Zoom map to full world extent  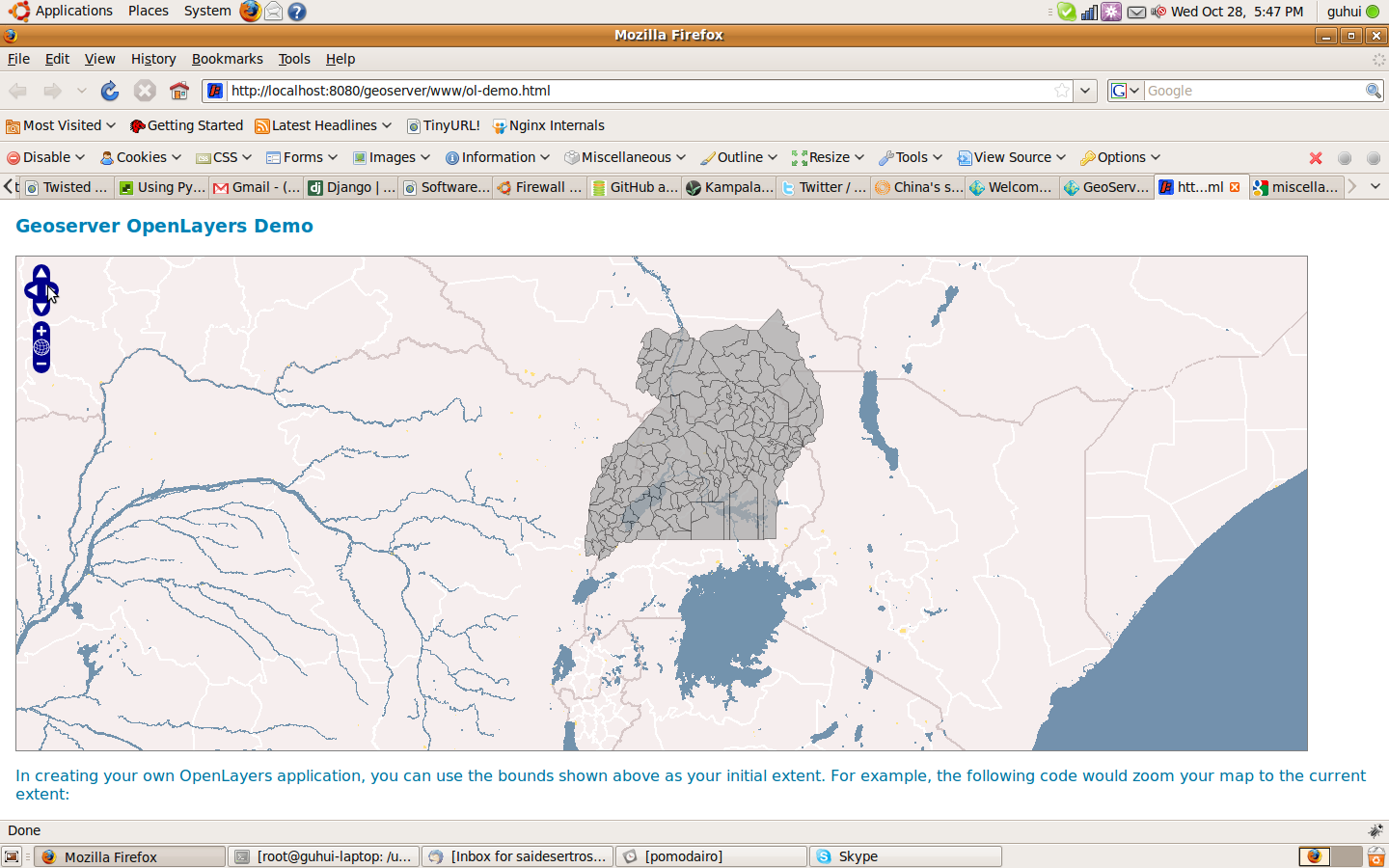41,348
